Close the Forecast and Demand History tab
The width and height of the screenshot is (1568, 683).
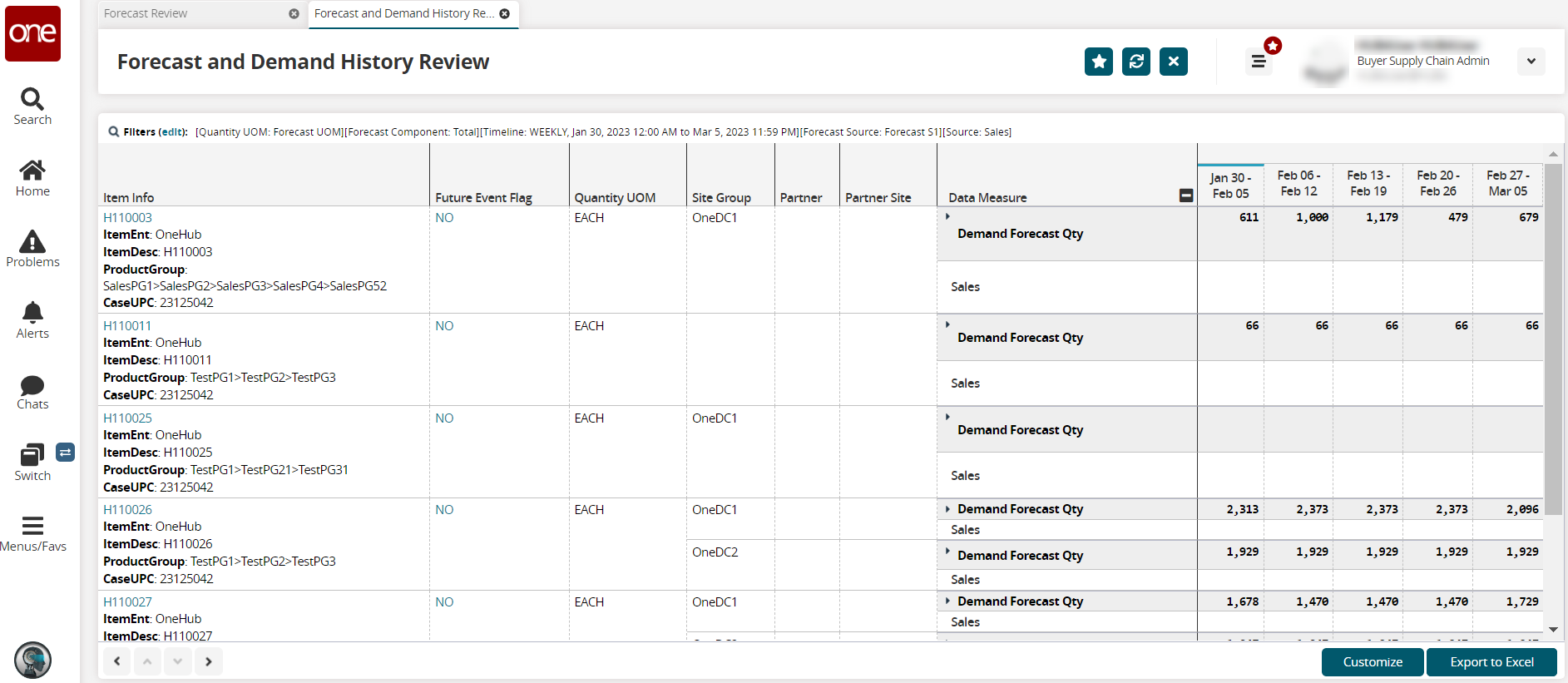504,13
